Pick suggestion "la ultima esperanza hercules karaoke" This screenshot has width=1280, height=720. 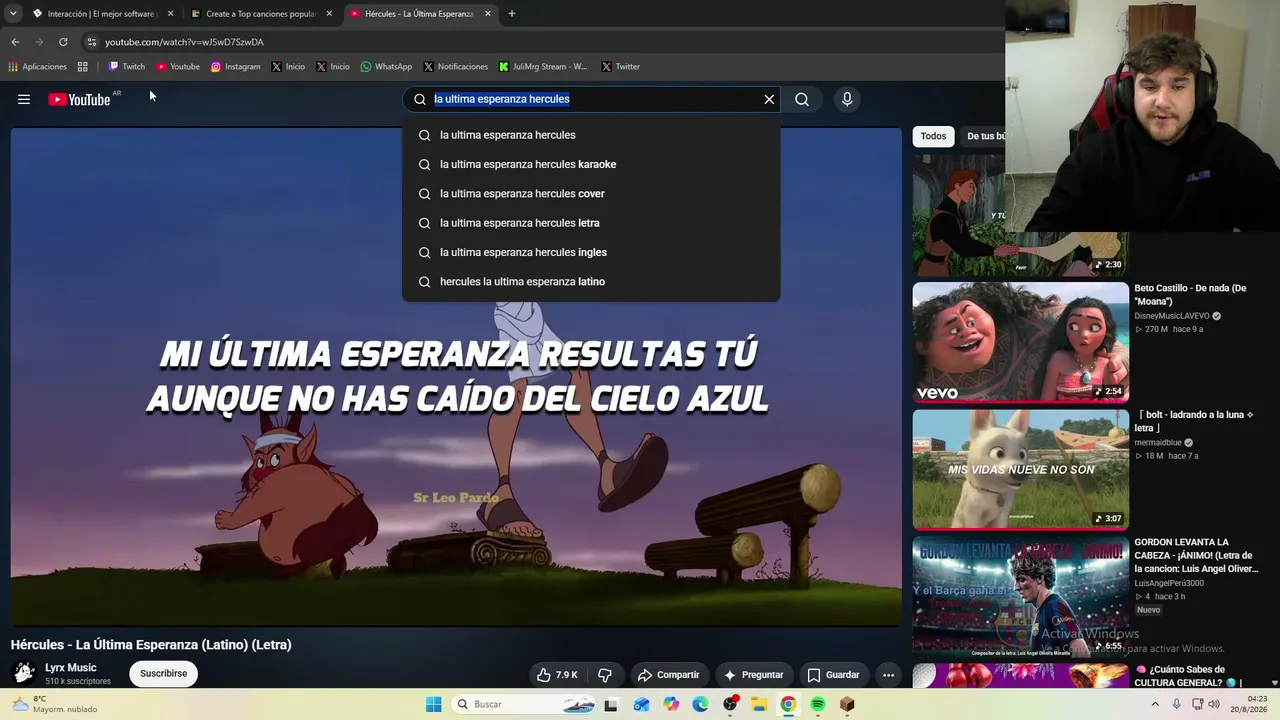coord(591,164)
